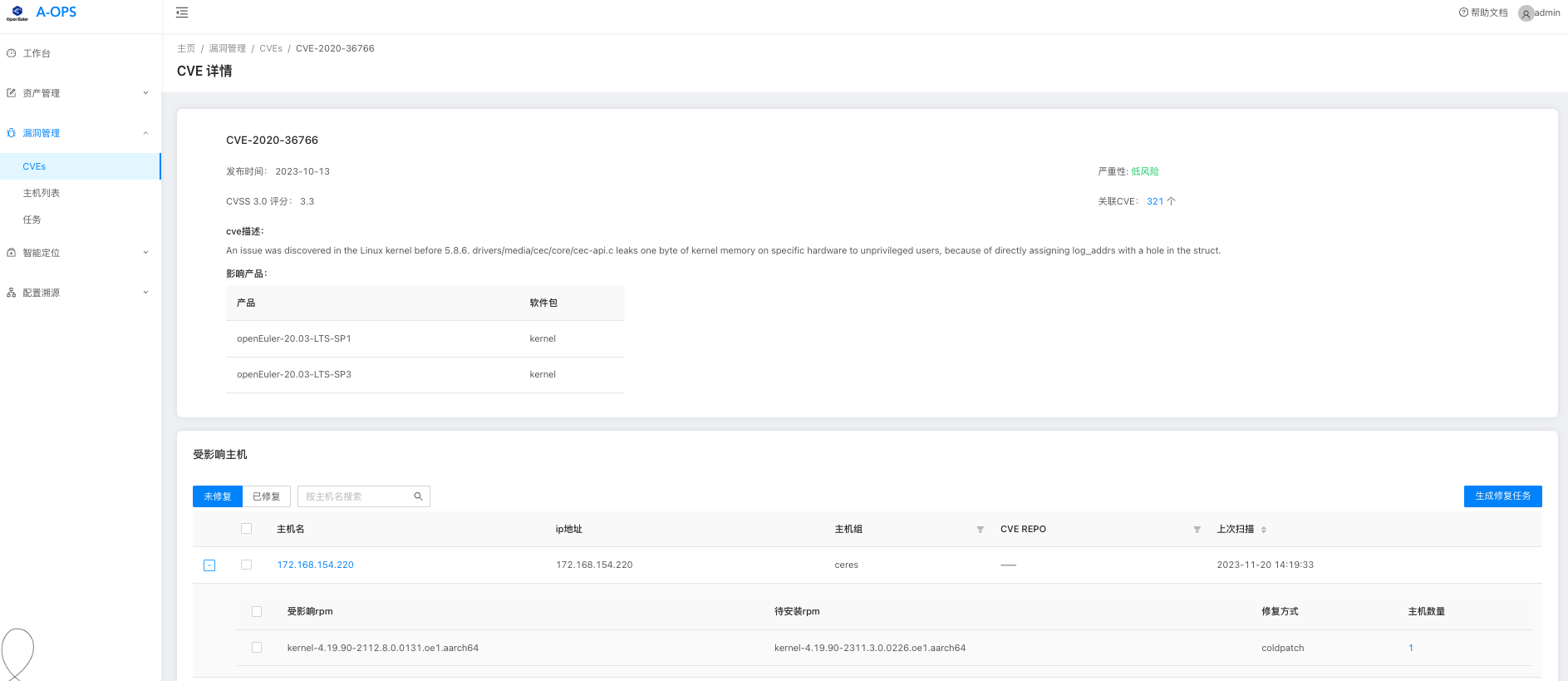This screenshot has width=1568, height=681.
Task: Open the admin user avatar
Action: (x=1526, y=13)
